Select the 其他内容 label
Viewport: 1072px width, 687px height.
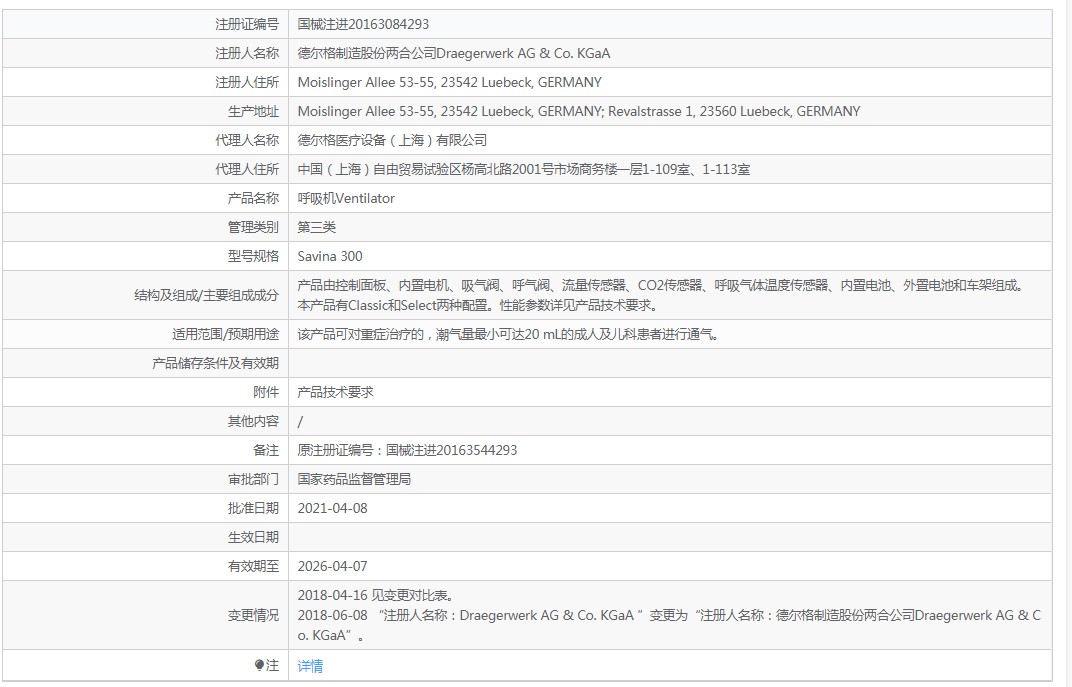253,421
